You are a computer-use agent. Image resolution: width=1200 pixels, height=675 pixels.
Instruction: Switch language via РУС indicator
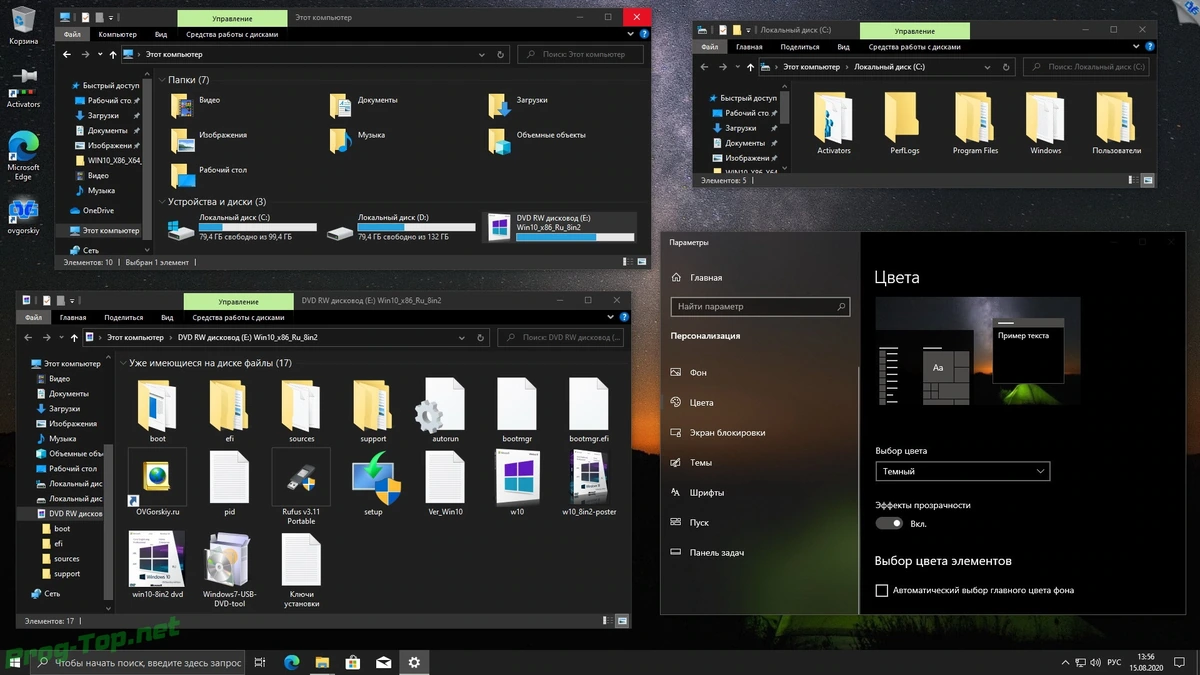click(1114, 662)
